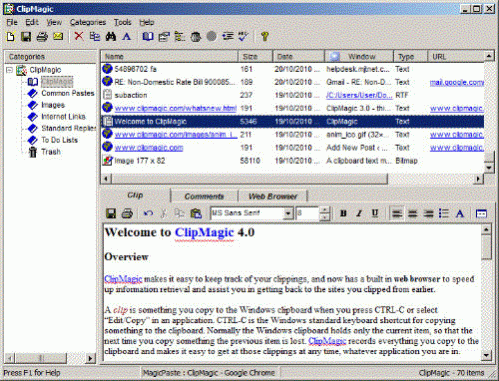This screenshot has width=499, height=381.
Task: Open the Categories menu
Action: click(x=88, y=22)
